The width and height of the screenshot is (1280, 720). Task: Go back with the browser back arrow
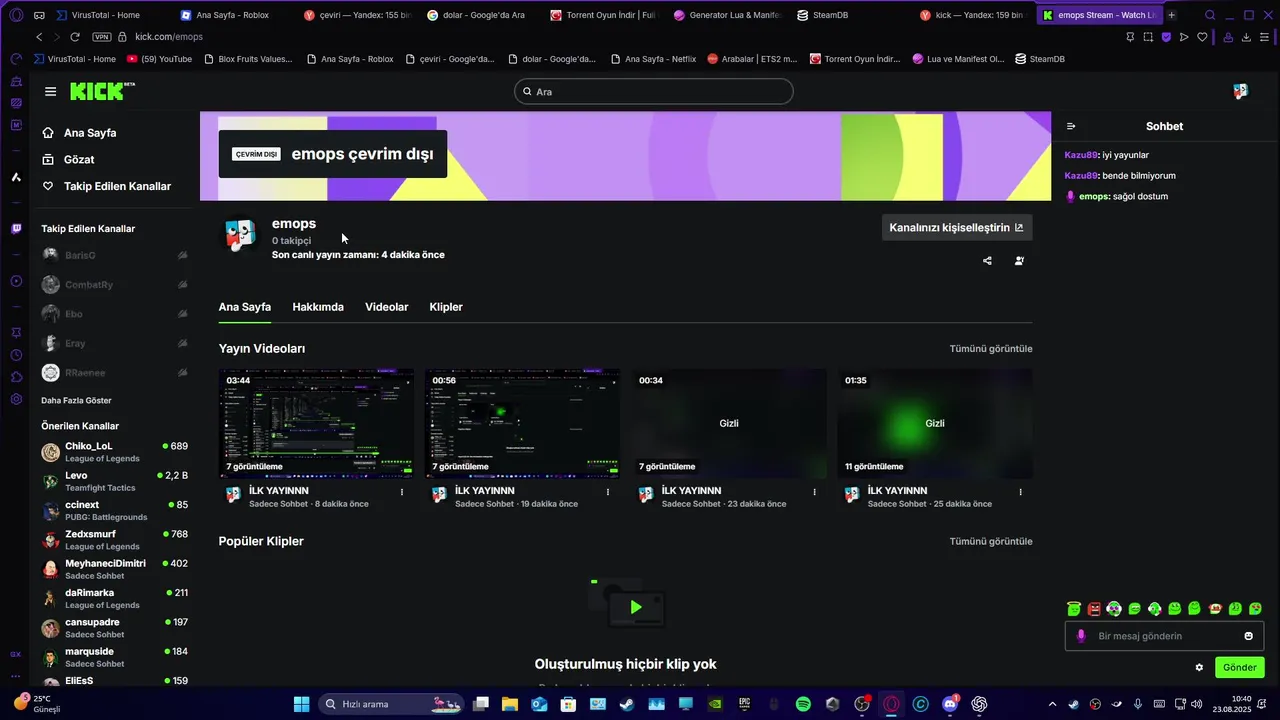click(39, 37)
